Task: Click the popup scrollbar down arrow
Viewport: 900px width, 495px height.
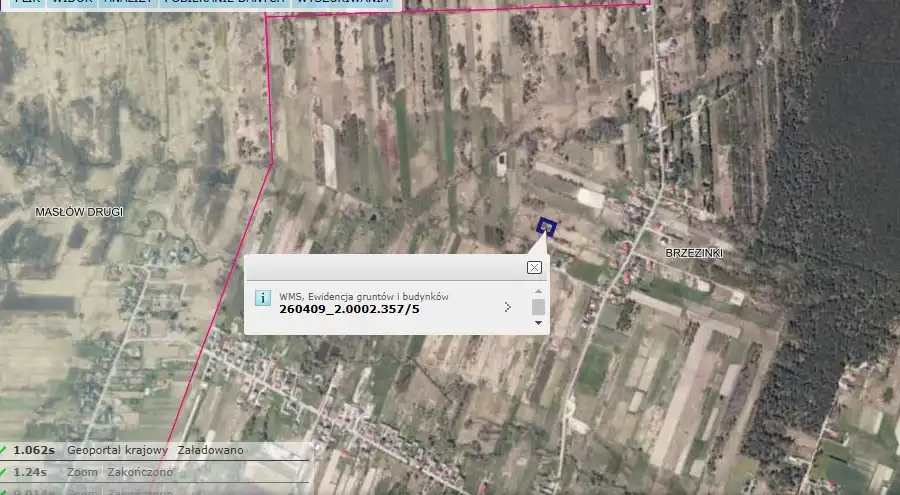Action: pos(538,323)
